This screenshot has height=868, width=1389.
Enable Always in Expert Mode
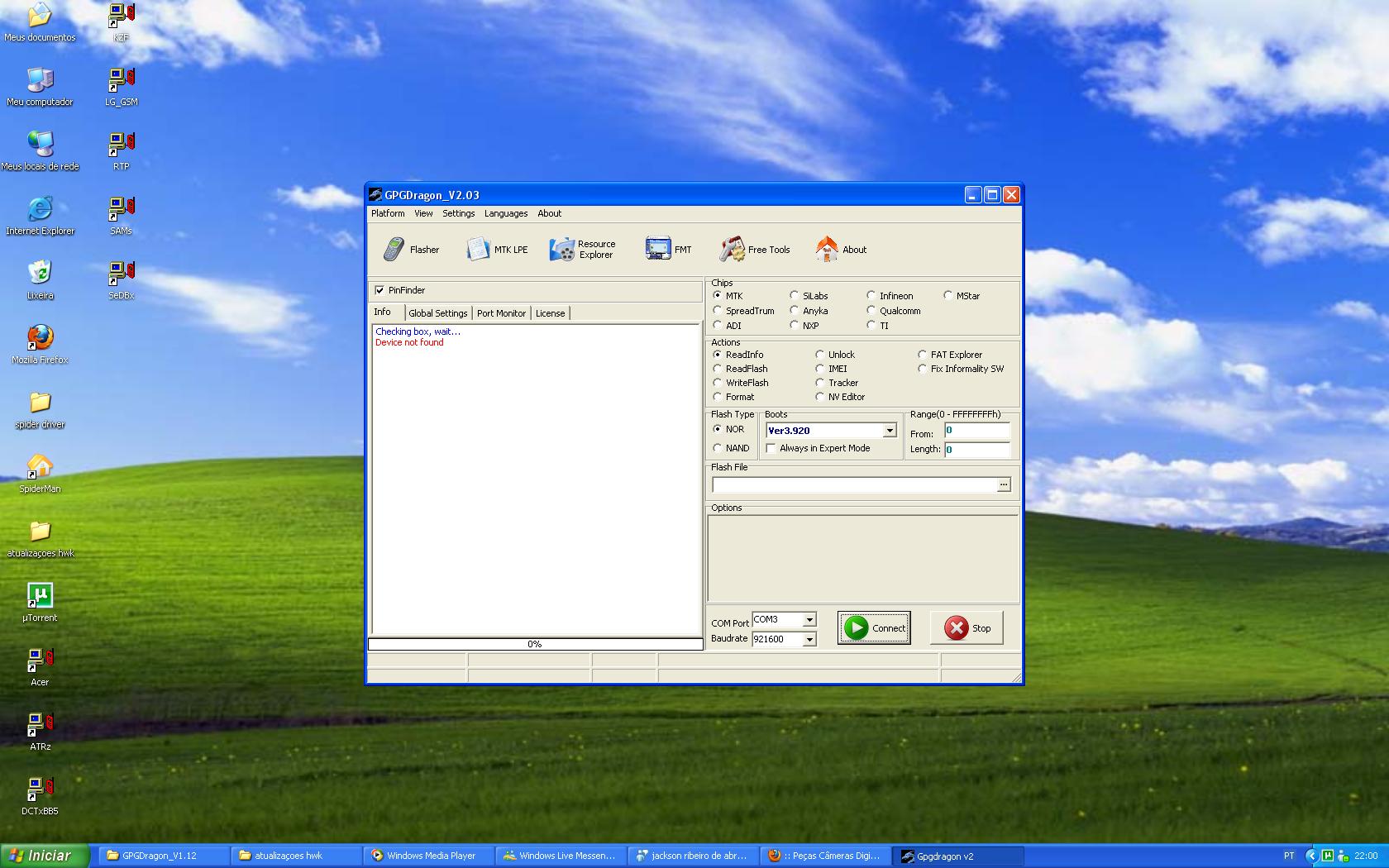(771, 448)
